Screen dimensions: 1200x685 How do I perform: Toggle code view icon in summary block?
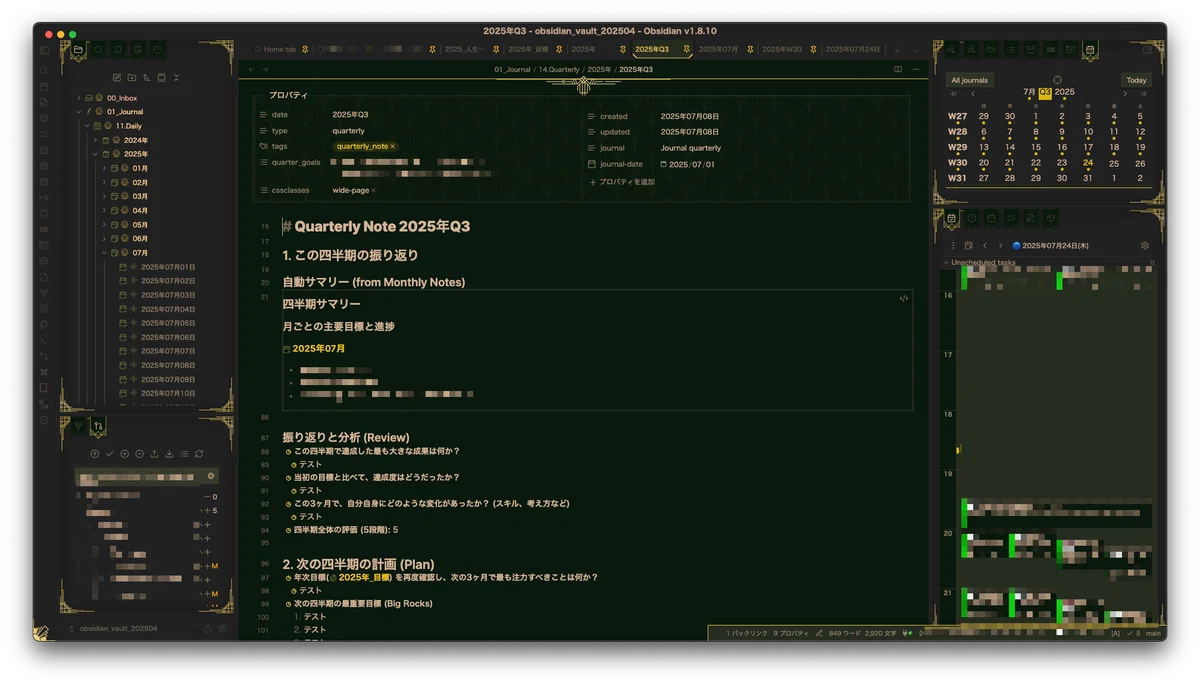[x=904, y=298]
